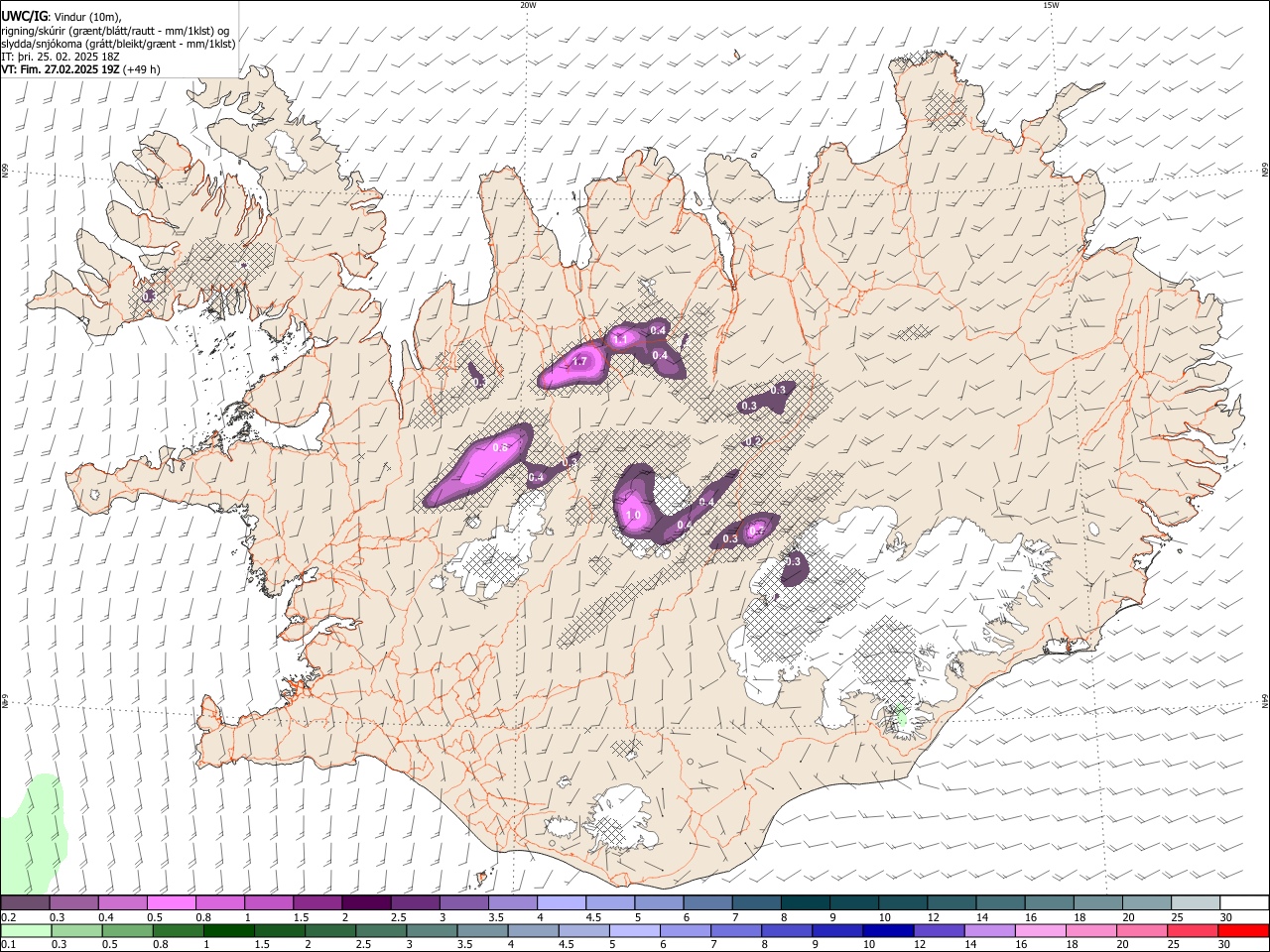Select the IT initial time line 25. 02. 2025 18Z
Image resolution: width=1270 pixels, height=952 pixels.
pyautogui.click(x=61, y=57)
